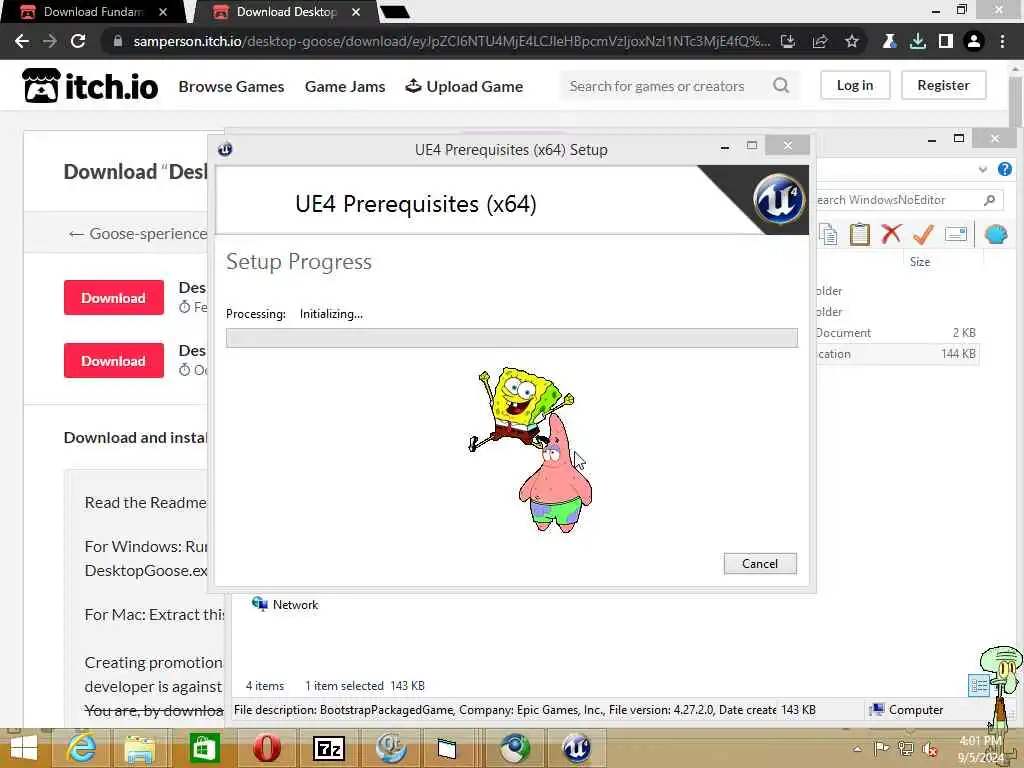Open the taskbar clock showing 4:01 PM
The image size is (1024, 768).
[x=980, y=749]
